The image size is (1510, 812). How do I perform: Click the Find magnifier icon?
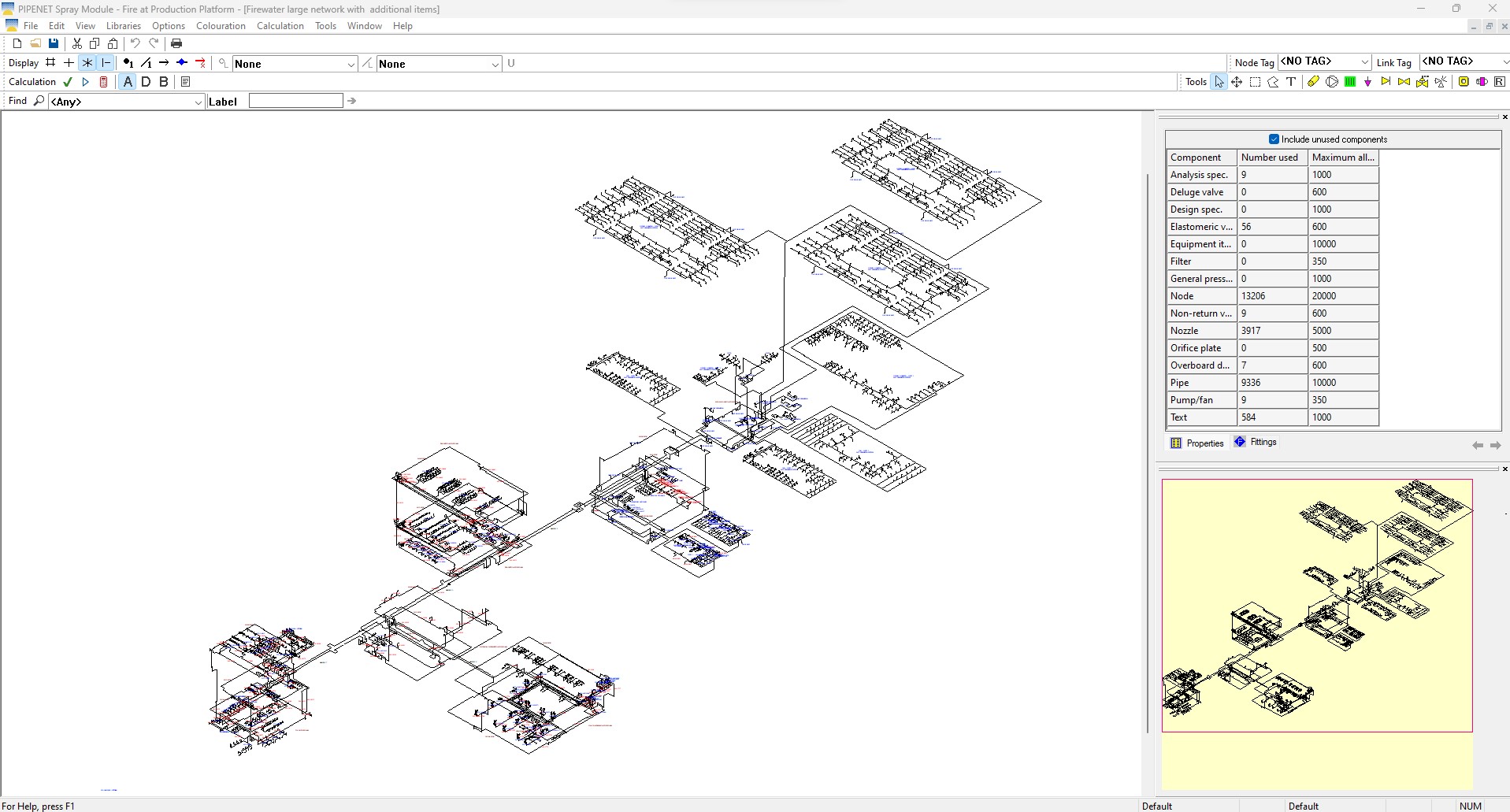tap(39, 101)
